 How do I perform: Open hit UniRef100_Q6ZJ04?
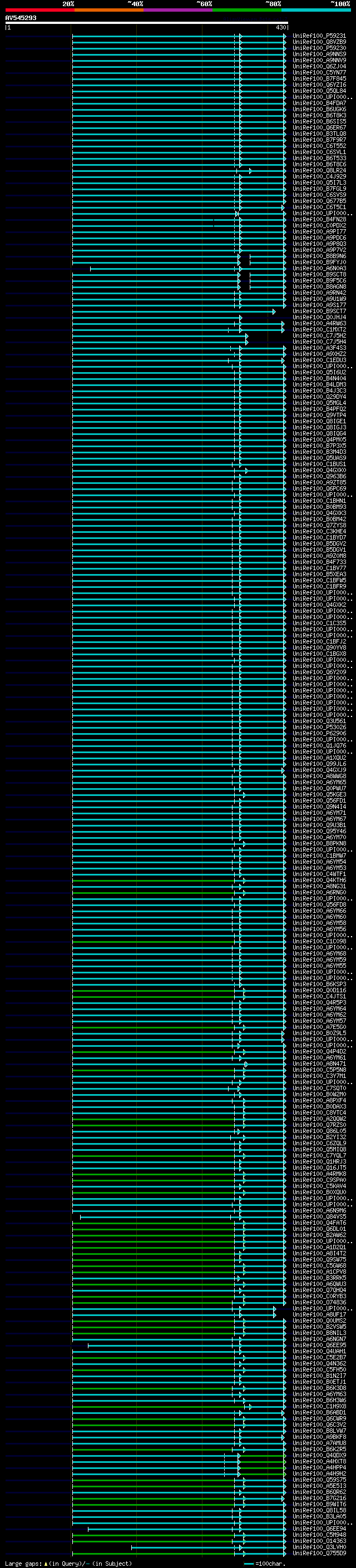(x=319, y=66)
